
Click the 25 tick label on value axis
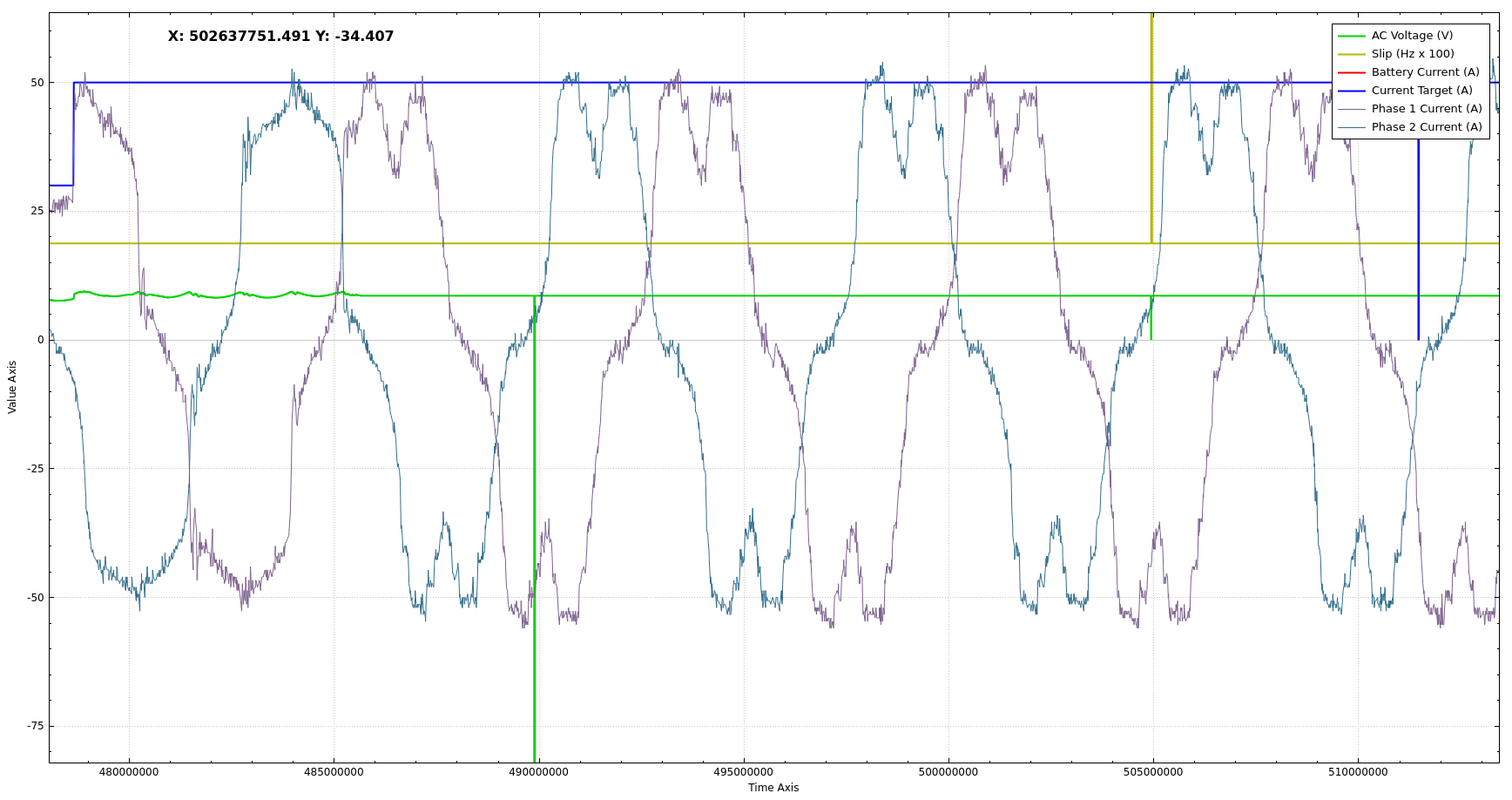point(37,211)
